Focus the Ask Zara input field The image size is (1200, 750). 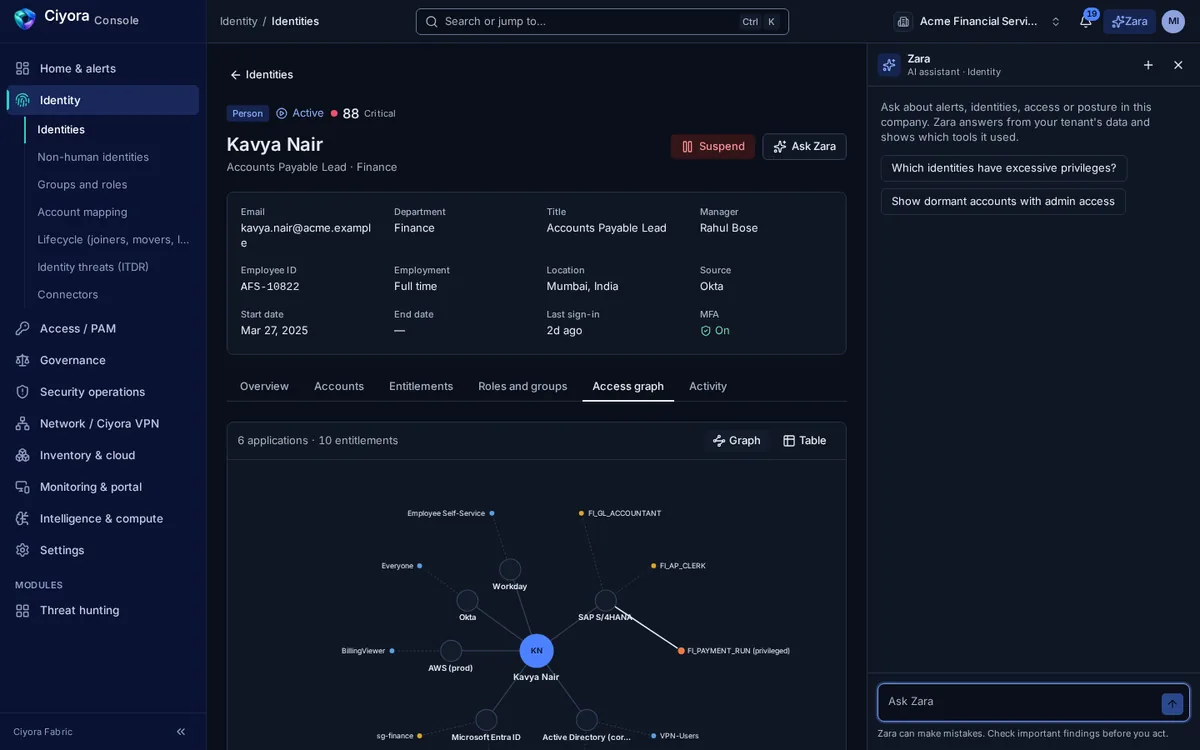(1020, 702)
